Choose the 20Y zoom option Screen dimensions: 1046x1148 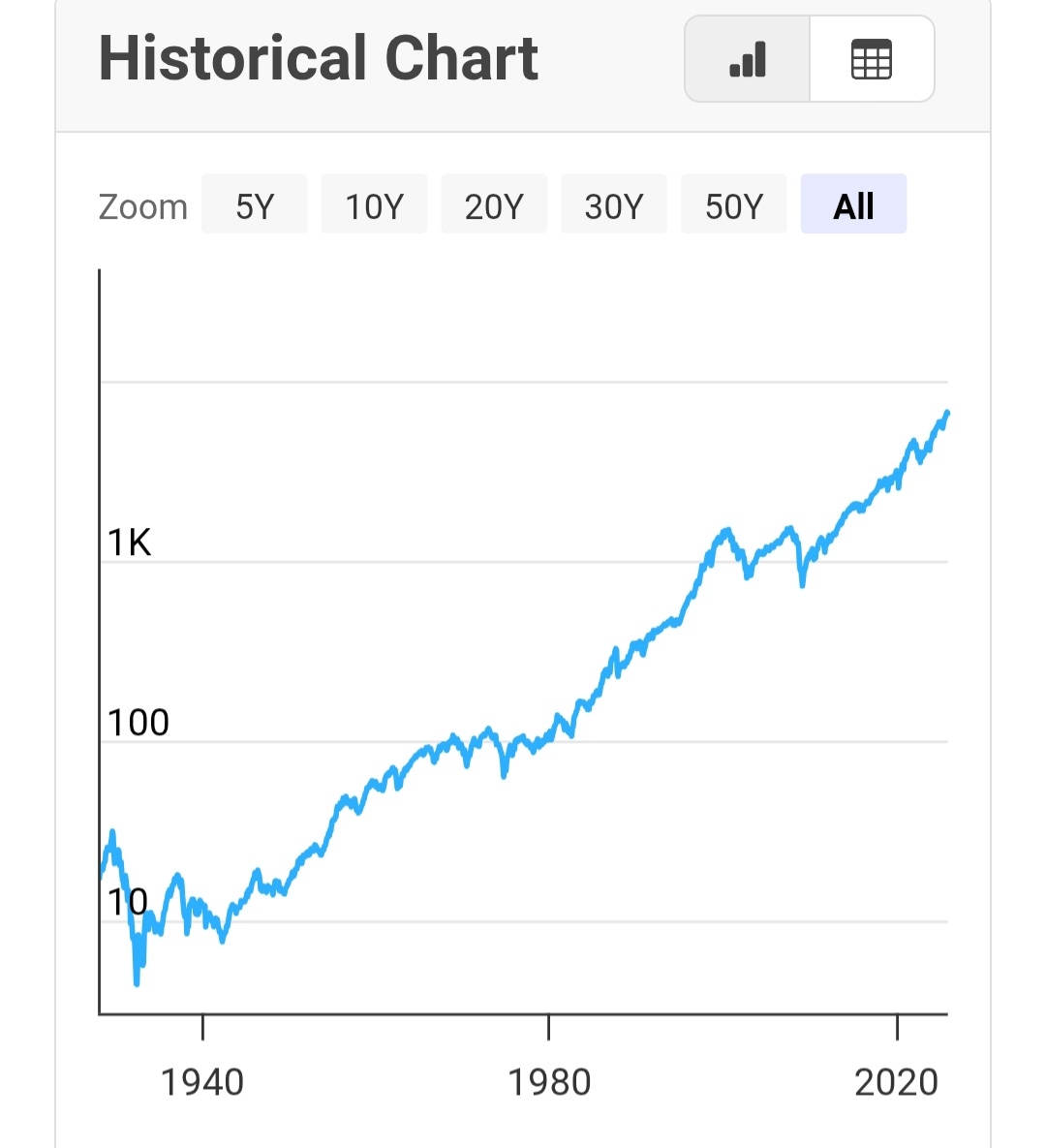494,205
